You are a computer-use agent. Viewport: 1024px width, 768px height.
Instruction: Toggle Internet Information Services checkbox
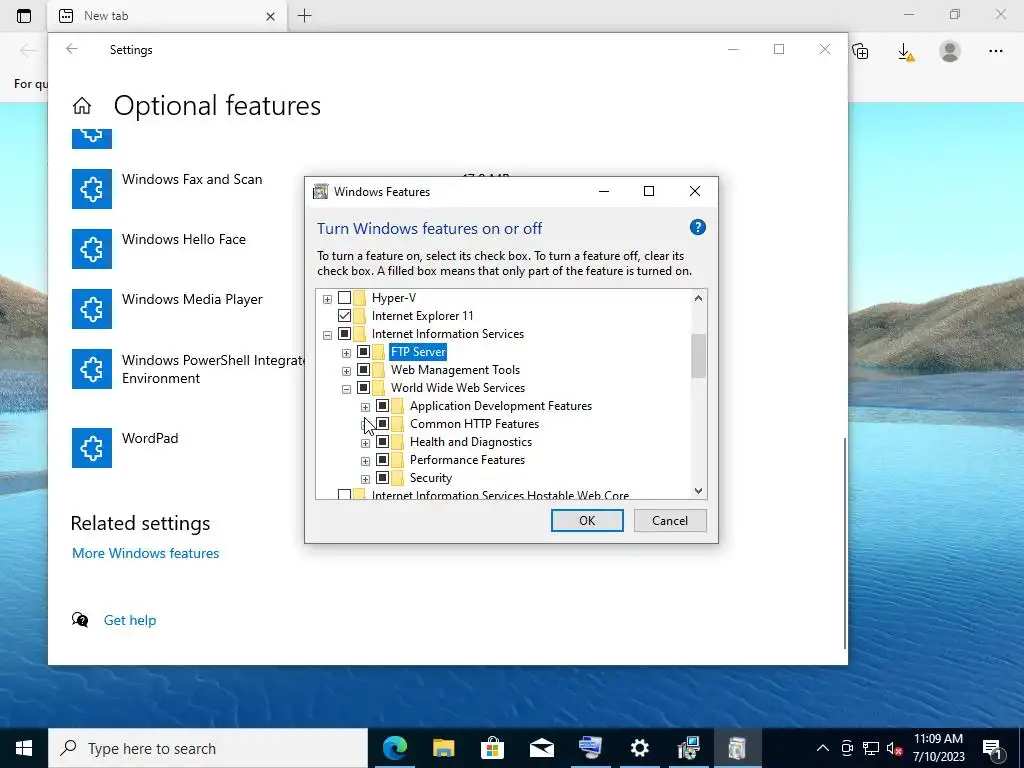point(344,334)
